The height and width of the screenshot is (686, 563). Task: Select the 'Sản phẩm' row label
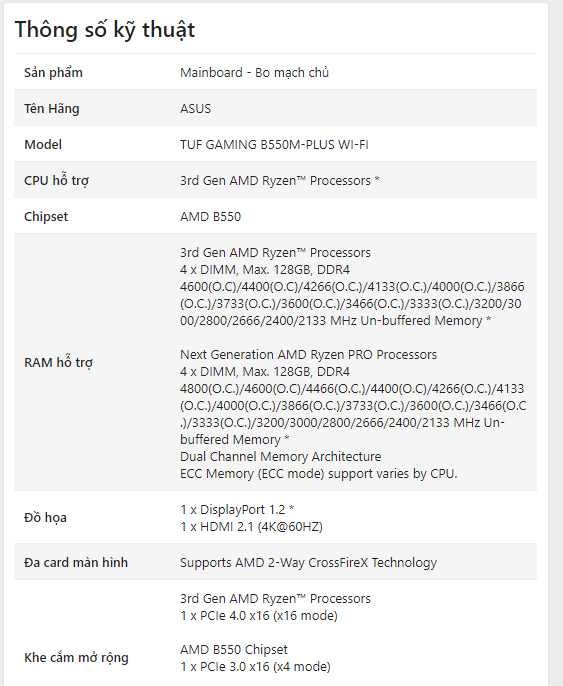(x=53, y=73)
